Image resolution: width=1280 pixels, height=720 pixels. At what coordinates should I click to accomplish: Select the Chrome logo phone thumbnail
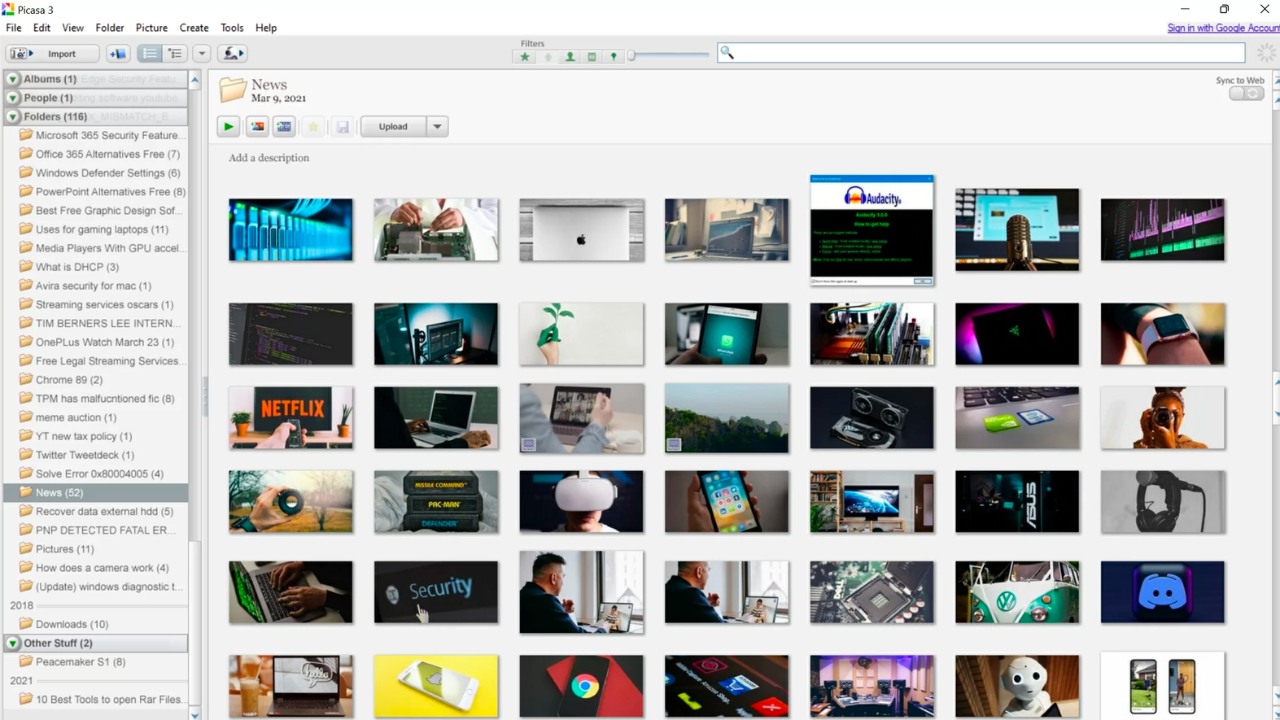pyautogui.click(x=582, y=686)
